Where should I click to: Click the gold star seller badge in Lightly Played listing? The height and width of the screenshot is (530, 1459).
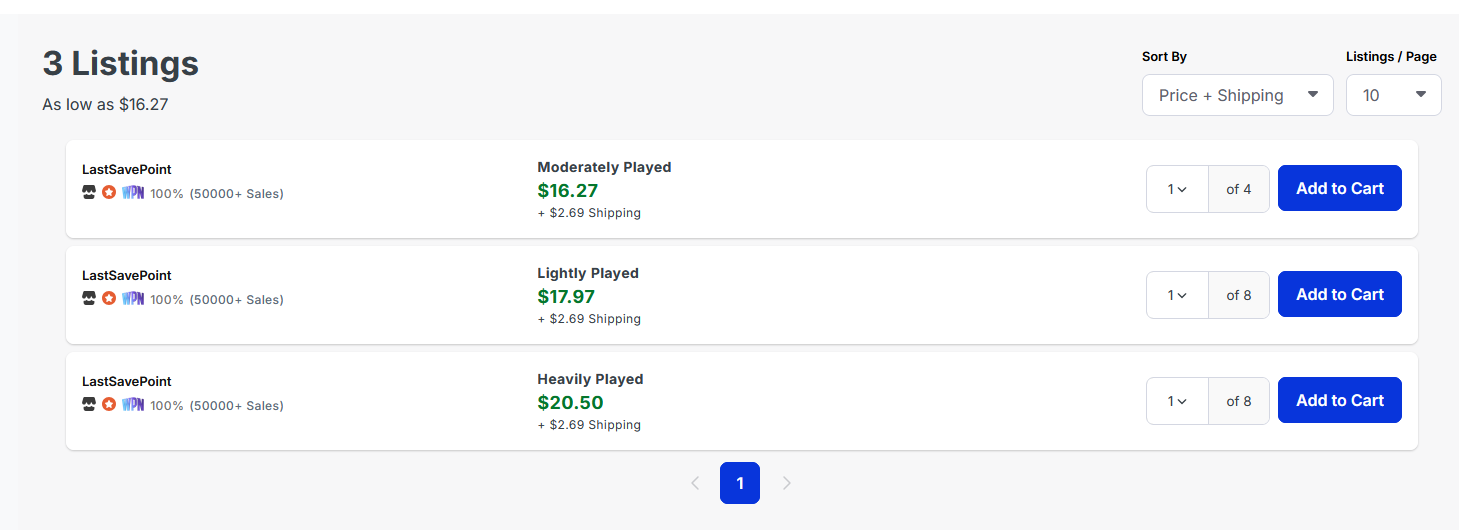coord(109,298)
